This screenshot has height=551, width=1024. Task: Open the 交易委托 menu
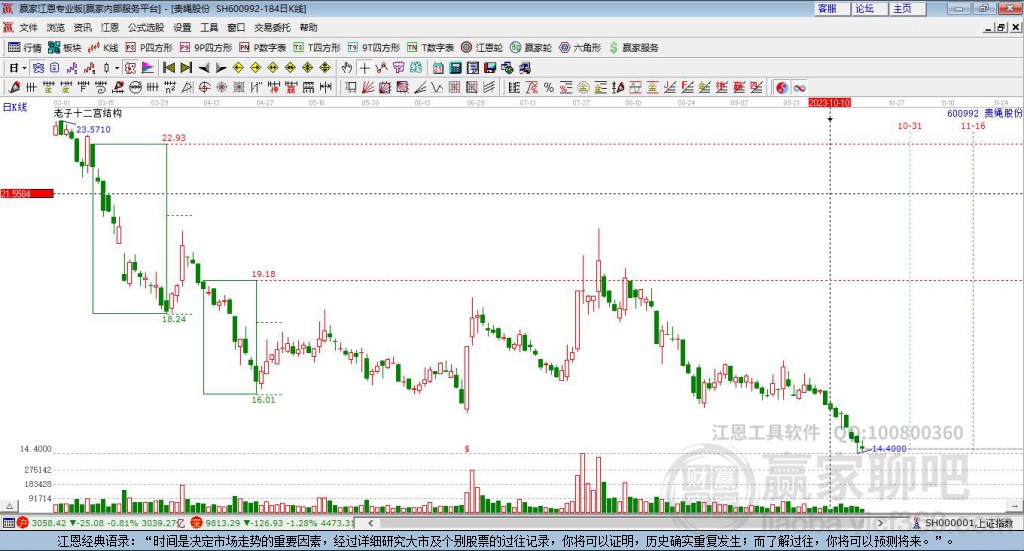tap(272, 27)
